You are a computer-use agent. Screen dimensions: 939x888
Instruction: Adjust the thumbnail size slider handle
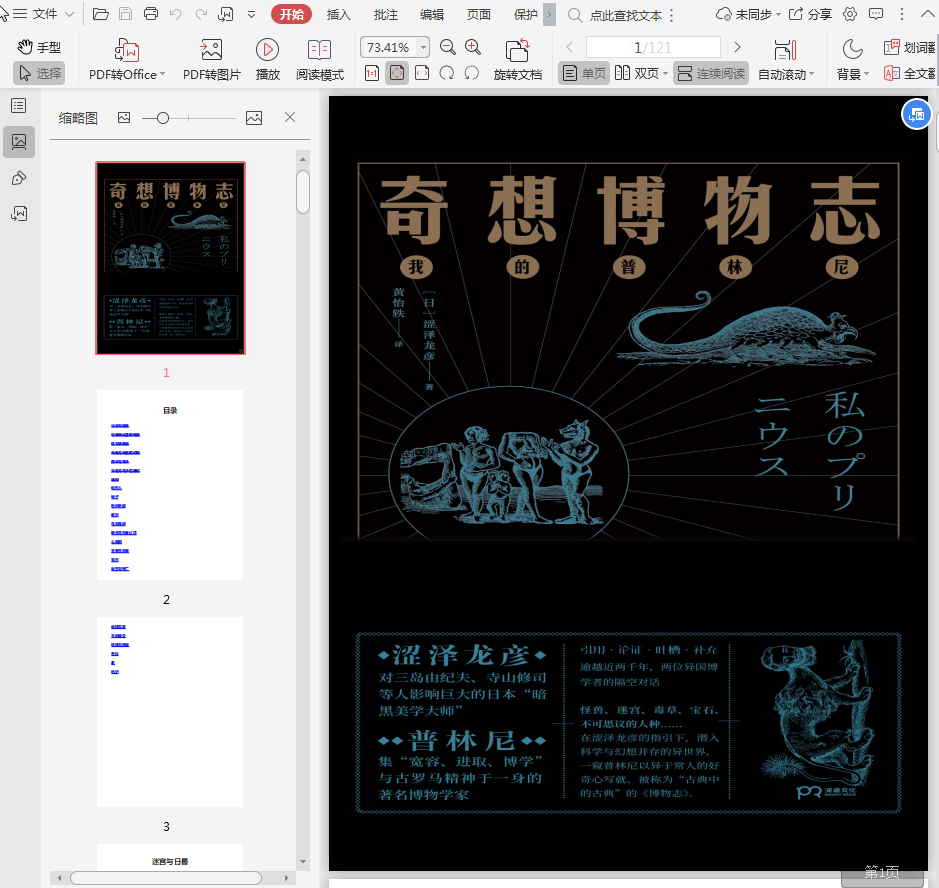click(162, 118)
